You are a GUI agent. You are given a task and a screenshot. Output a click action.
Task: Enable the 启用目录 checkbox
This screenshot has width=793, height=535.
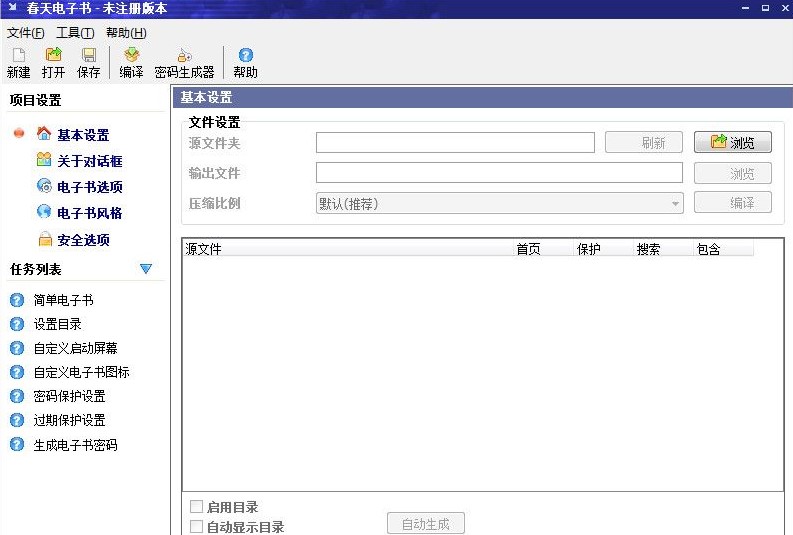pyautogui.click(x=196, y=506)
